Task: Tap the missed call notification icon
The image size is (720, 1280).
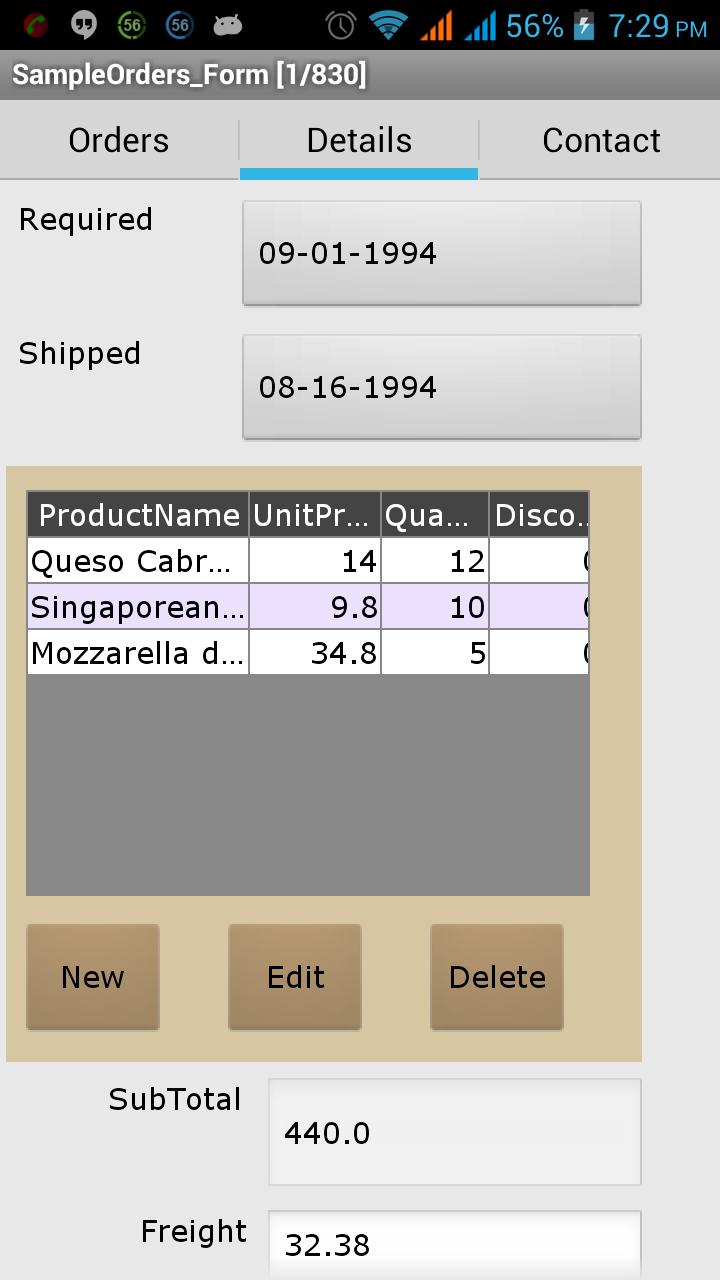Action: click(x=37, y=25)
